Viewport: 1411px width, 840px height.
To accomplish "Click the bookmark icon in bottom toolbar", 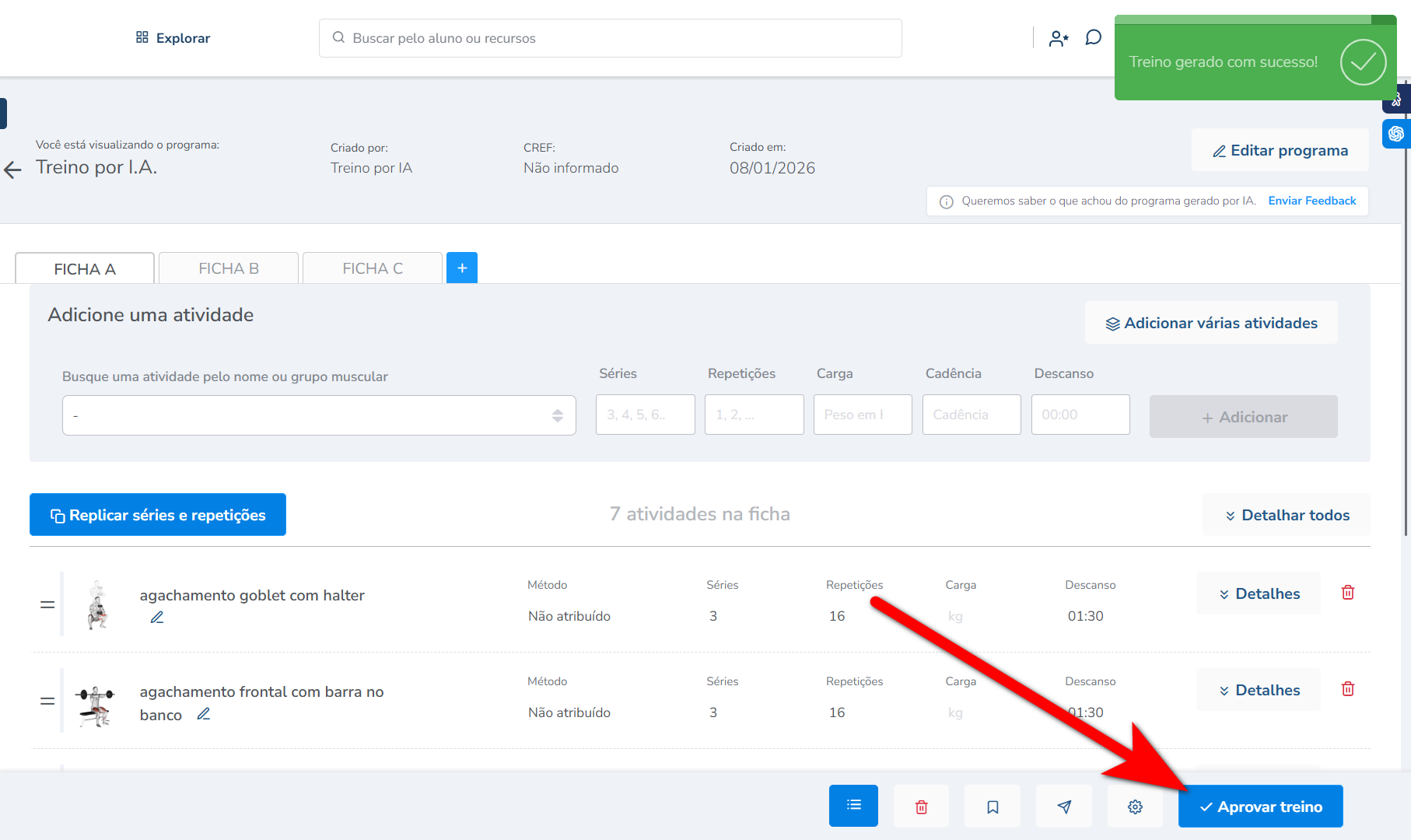I will point(993,807).
